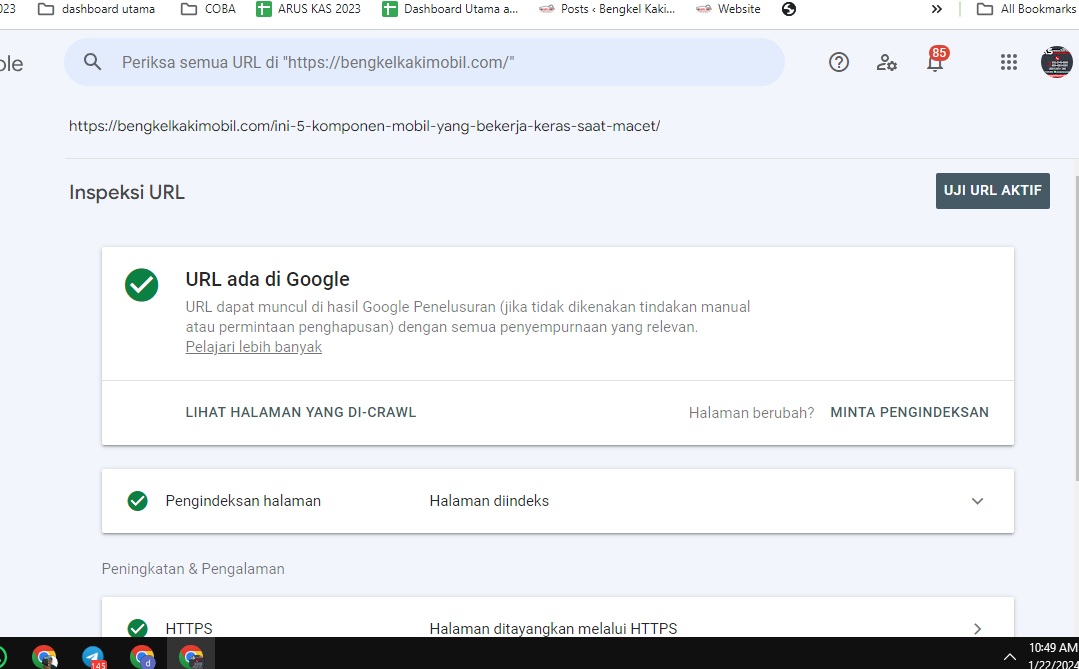Click the inspected bengkelkakimobil.com URL text

(365, 126)
